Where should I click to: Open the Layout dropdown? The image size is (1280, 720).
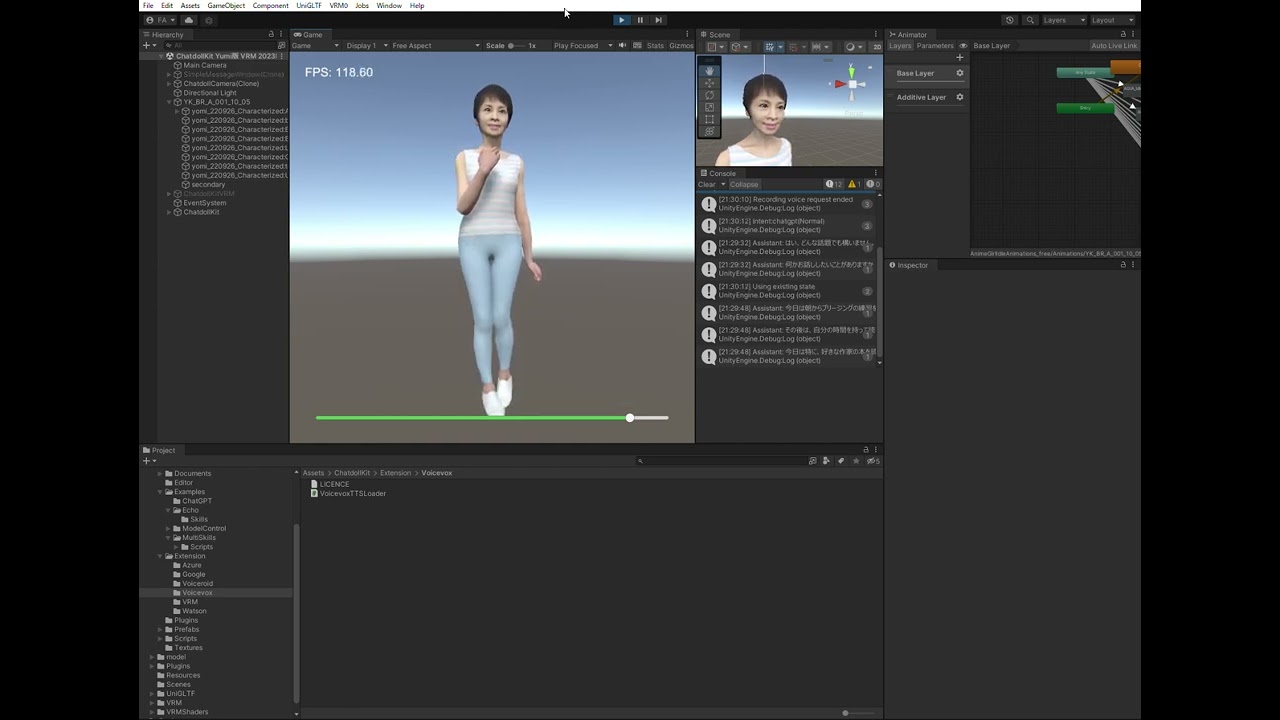pos(1112,20)
